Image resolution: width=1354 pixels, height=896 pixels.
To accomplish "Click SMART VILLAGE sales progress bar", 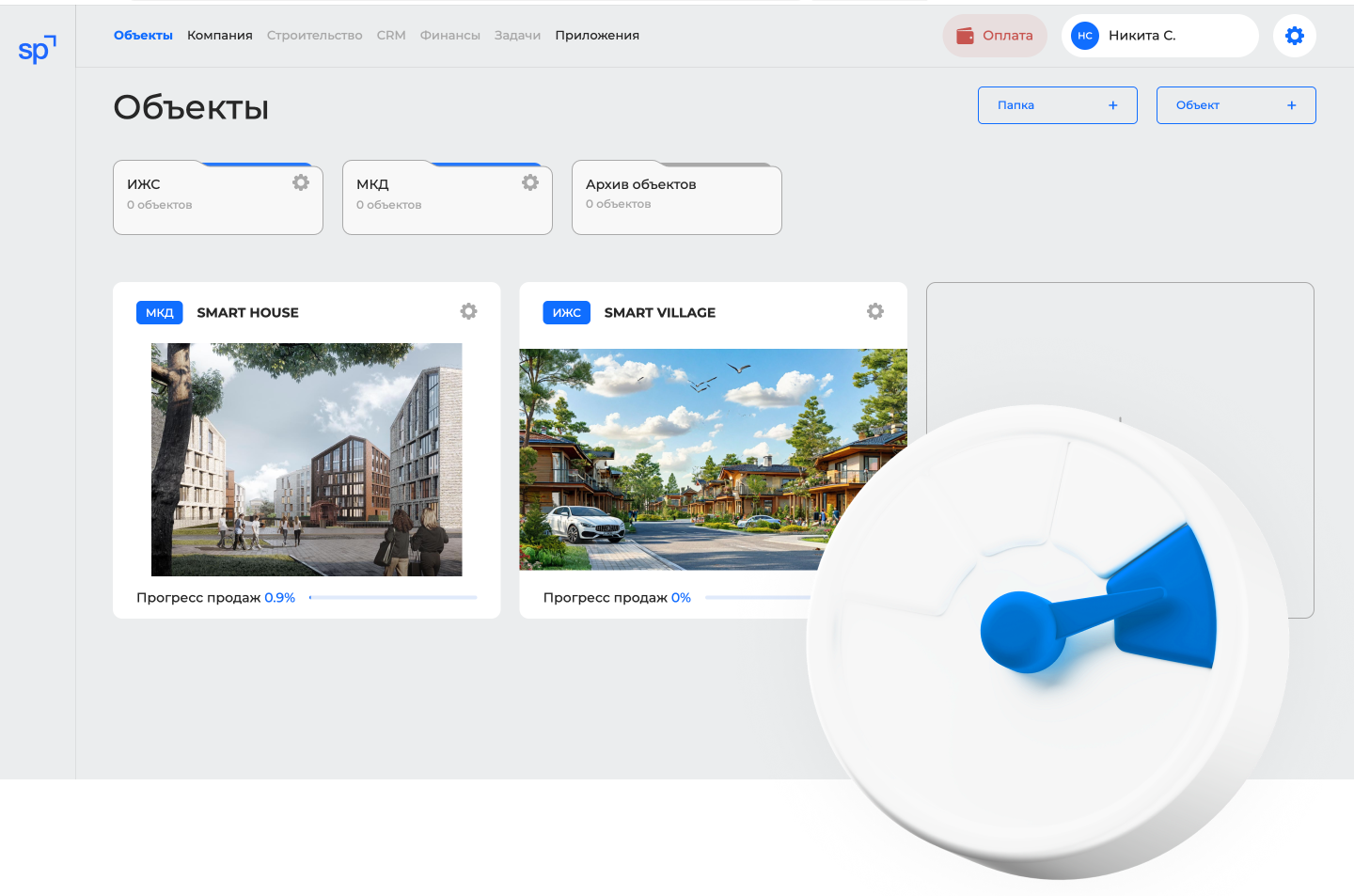I will pyautogui.click(x=758, y=597).
